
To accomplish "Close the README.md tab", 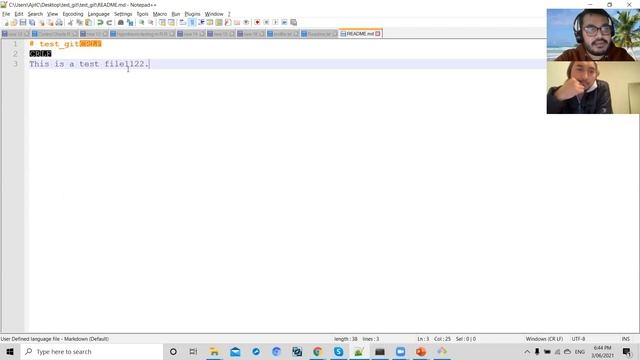I will tap(378, 33).
